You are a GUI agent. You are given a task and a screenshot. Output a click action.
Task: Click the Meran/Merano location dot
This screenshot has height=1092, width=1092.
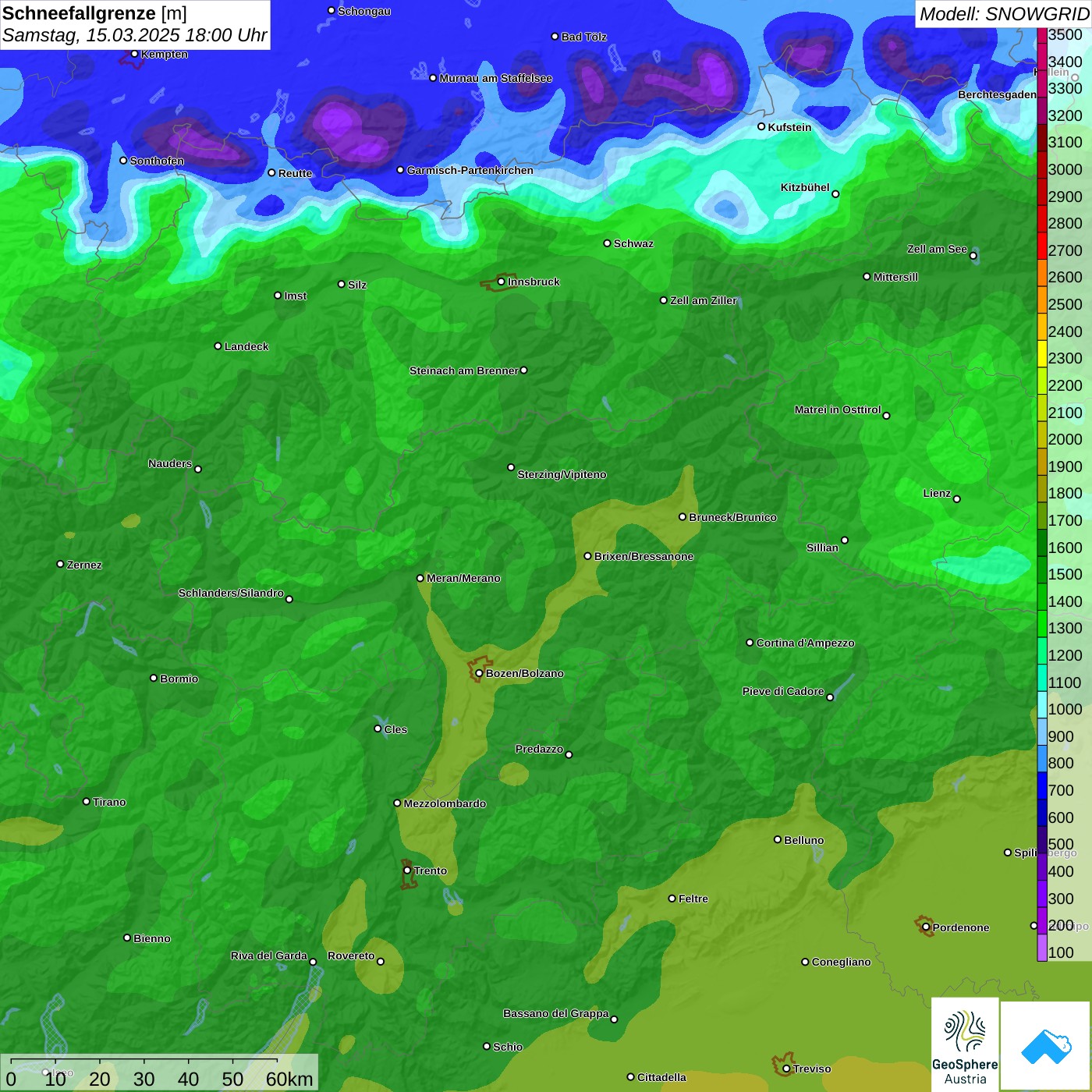click(x=420, y=578)
